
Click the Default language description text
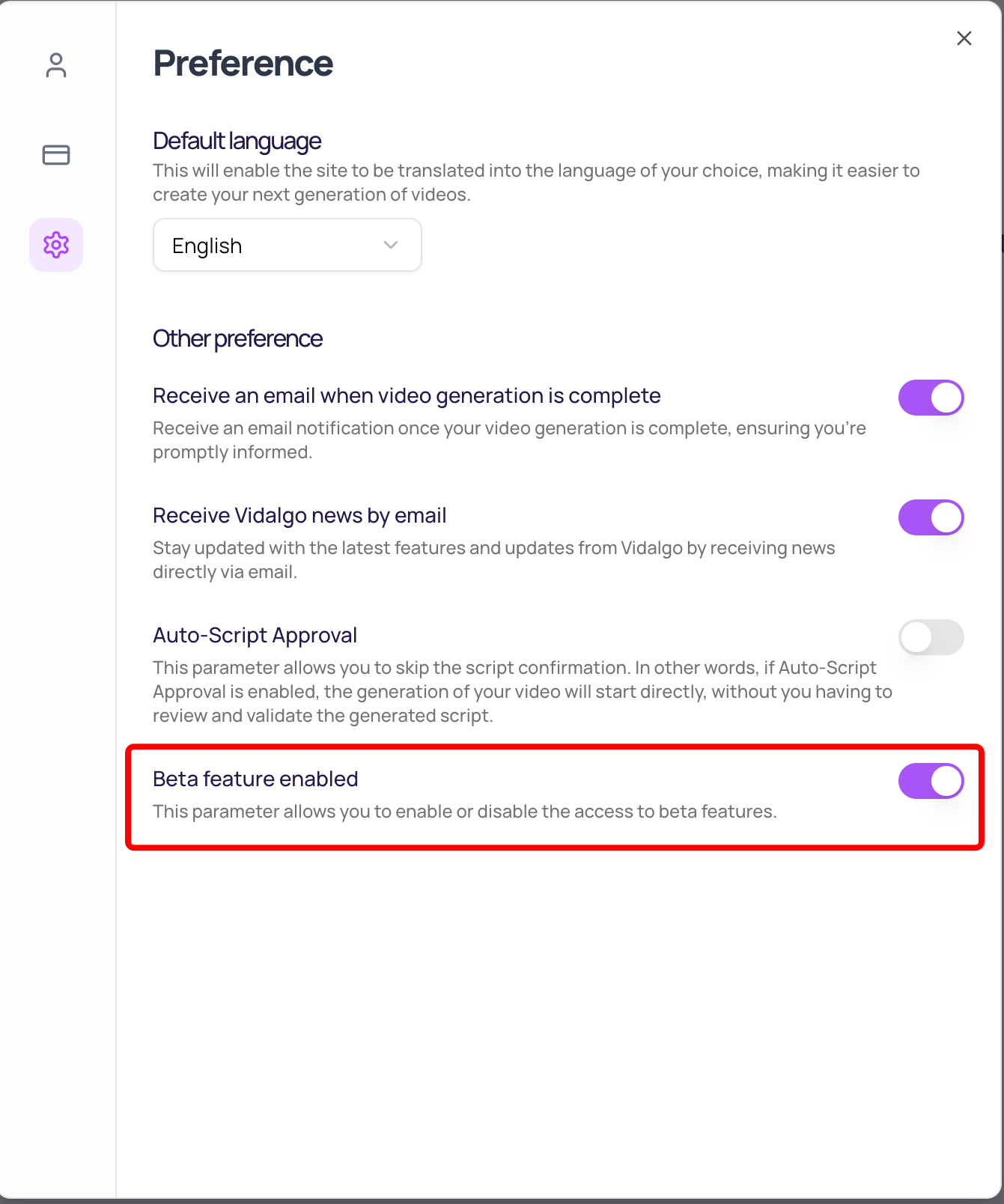tap(535, 183)
